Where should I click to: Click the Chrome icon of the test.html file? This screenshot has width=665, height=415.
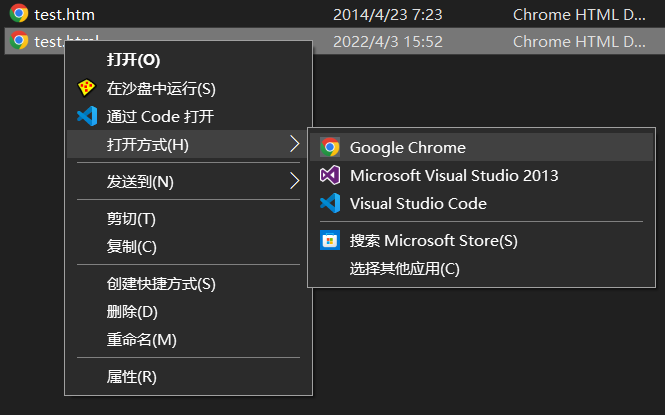[x=19, y=41]
